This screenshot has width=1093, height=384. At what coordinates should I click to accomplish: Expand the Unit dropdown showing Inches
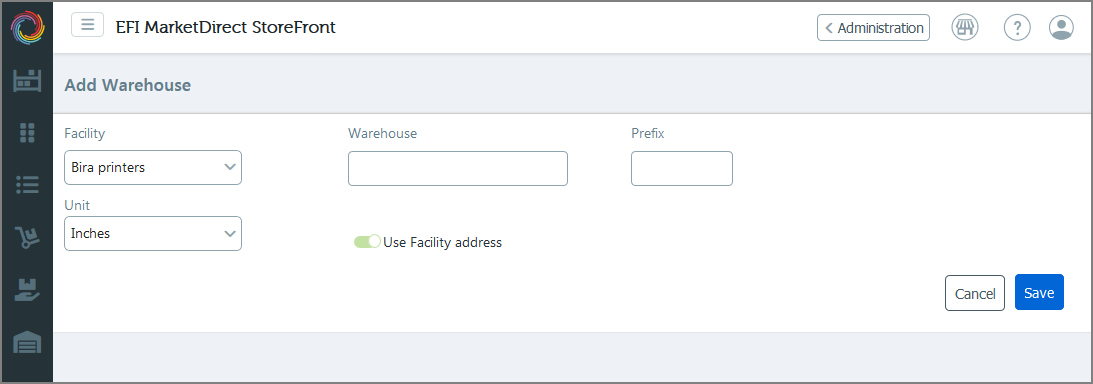point(153,233)
